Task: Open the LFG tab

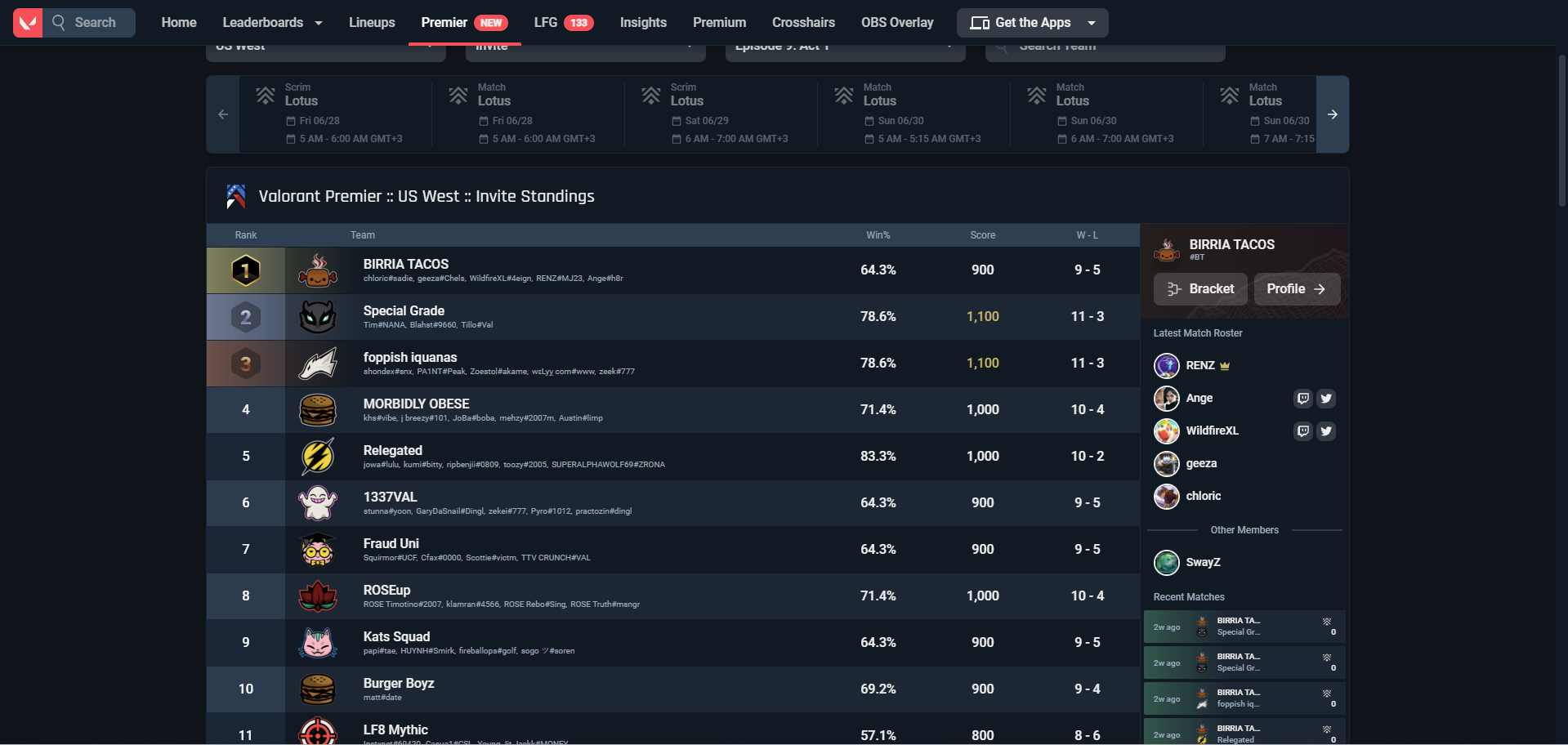Action: pyautogui.click(x=564, y=23)
